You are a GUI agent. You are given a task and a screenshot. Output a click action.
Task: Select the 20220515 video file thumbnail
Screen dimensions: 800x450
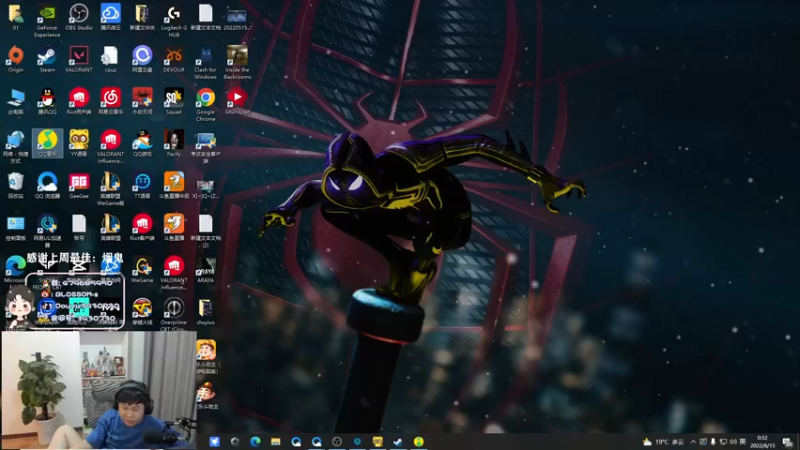coord(237,19)
